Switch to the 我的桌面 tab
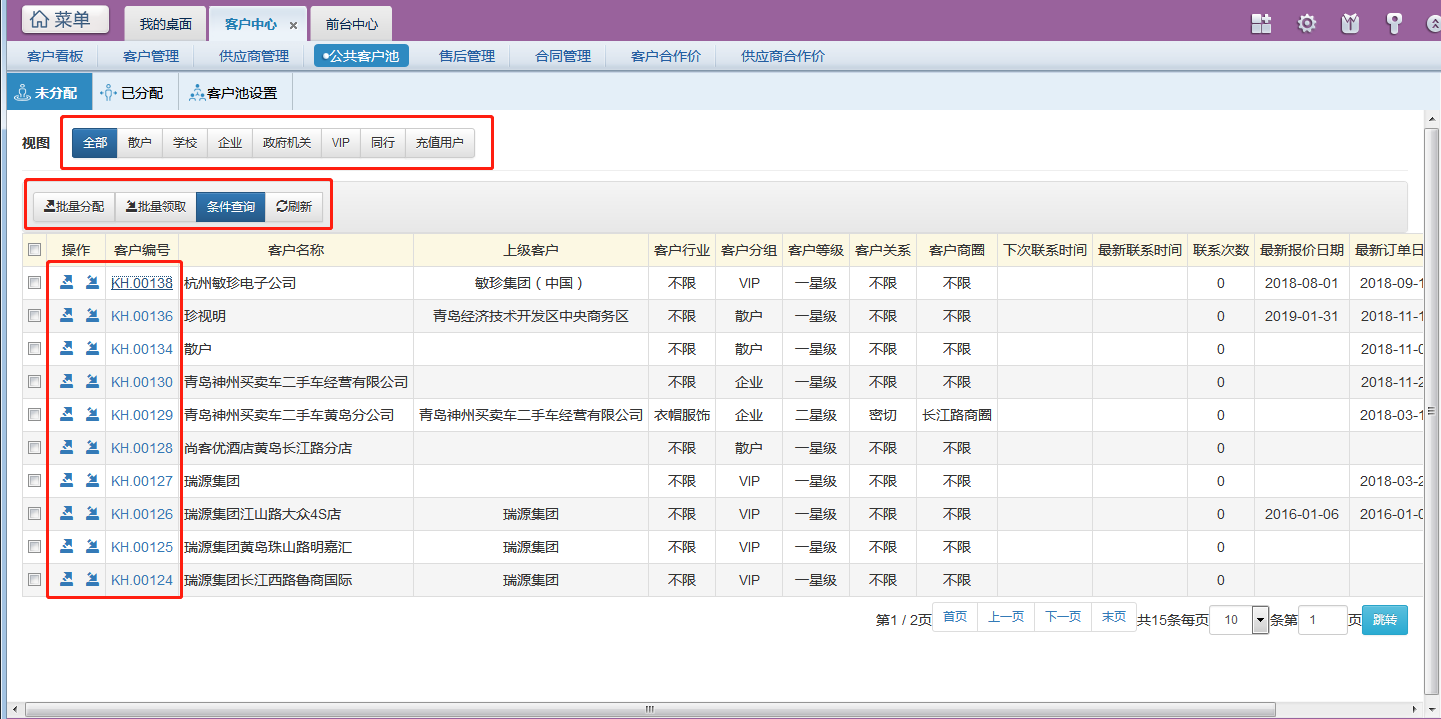Viewport: 1441px width, 719px height. click(x=165, y=24)
